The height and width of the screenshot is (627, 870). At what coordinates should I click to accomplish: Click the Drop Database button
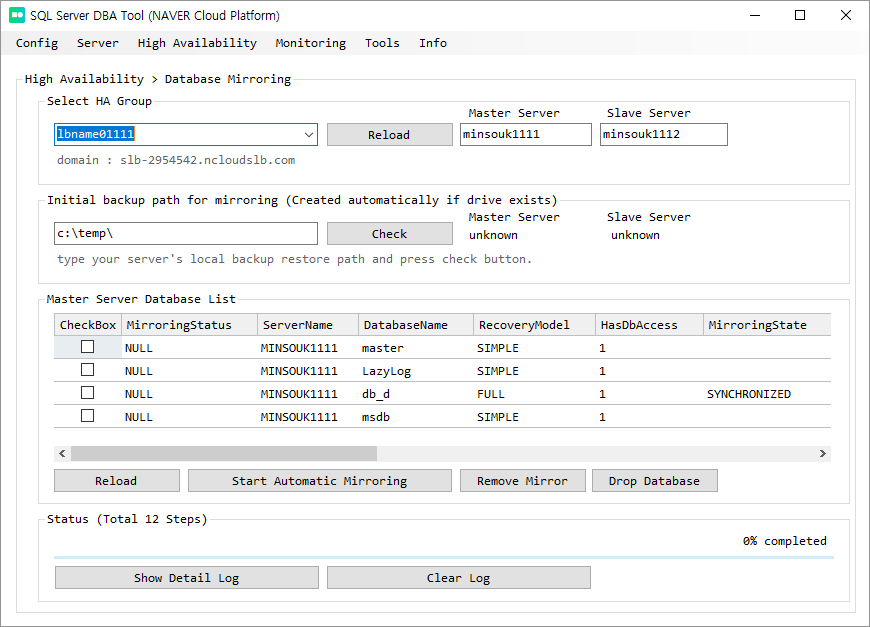[x=655, y=481]
